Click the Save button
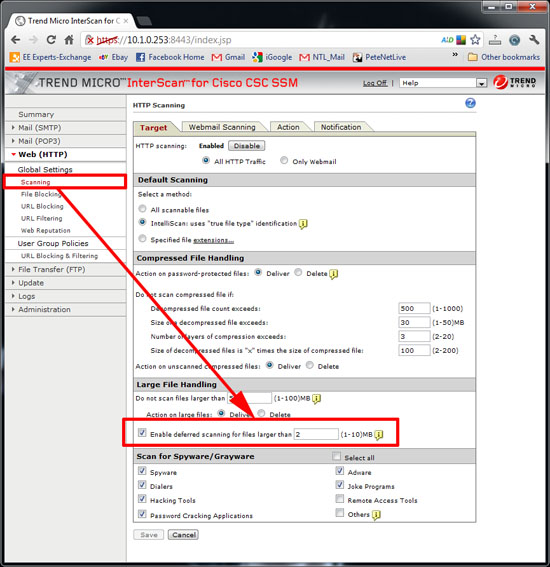The image size is (550, 567). [x=149, y=535]
